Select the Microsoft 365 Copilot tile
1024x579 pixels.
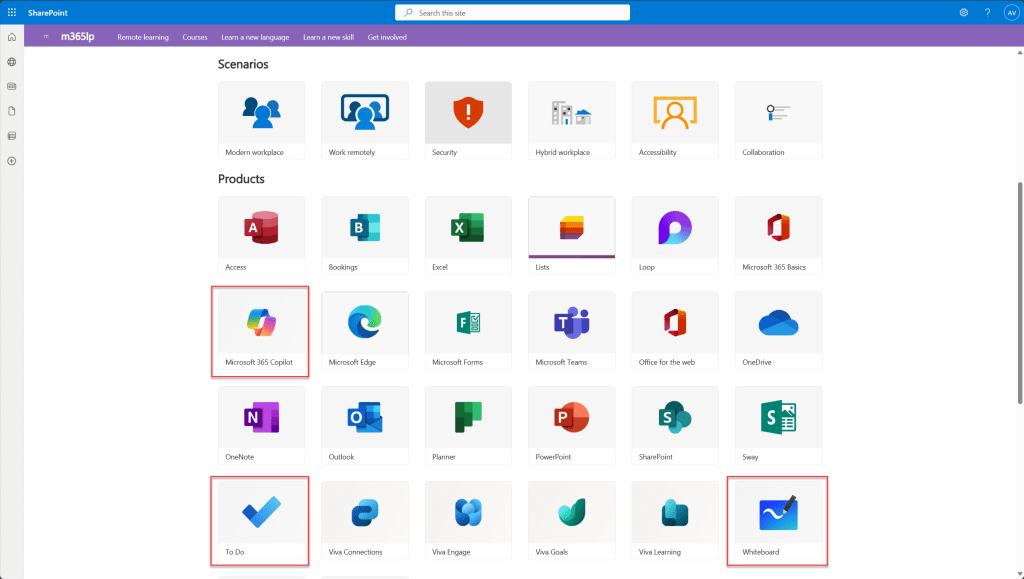pyautogui.click(x=261, y=331)
